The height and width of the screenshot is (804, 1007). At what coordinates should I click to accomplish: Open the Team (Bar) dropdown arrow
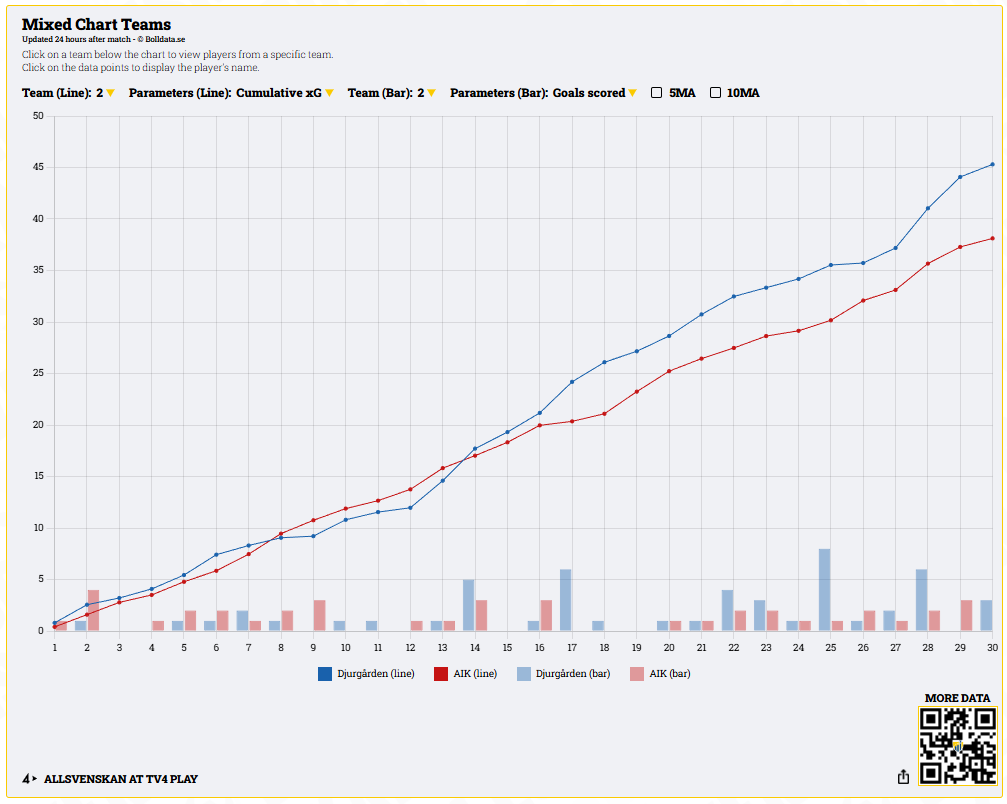[x=431, y=93]
